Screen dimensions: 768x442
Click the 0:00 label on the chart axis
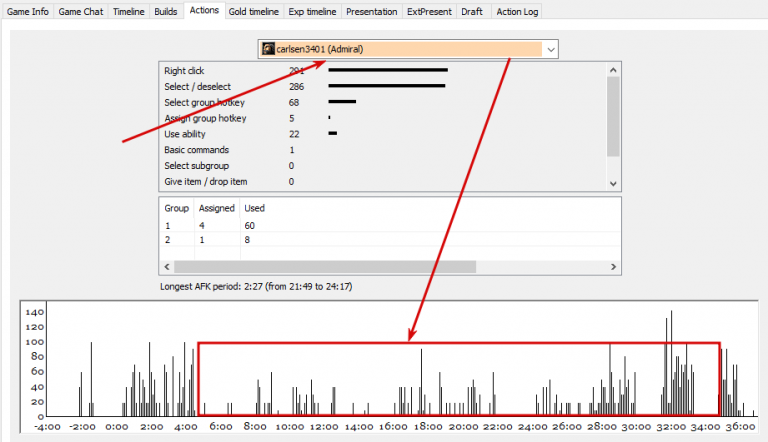click(117, 427)
